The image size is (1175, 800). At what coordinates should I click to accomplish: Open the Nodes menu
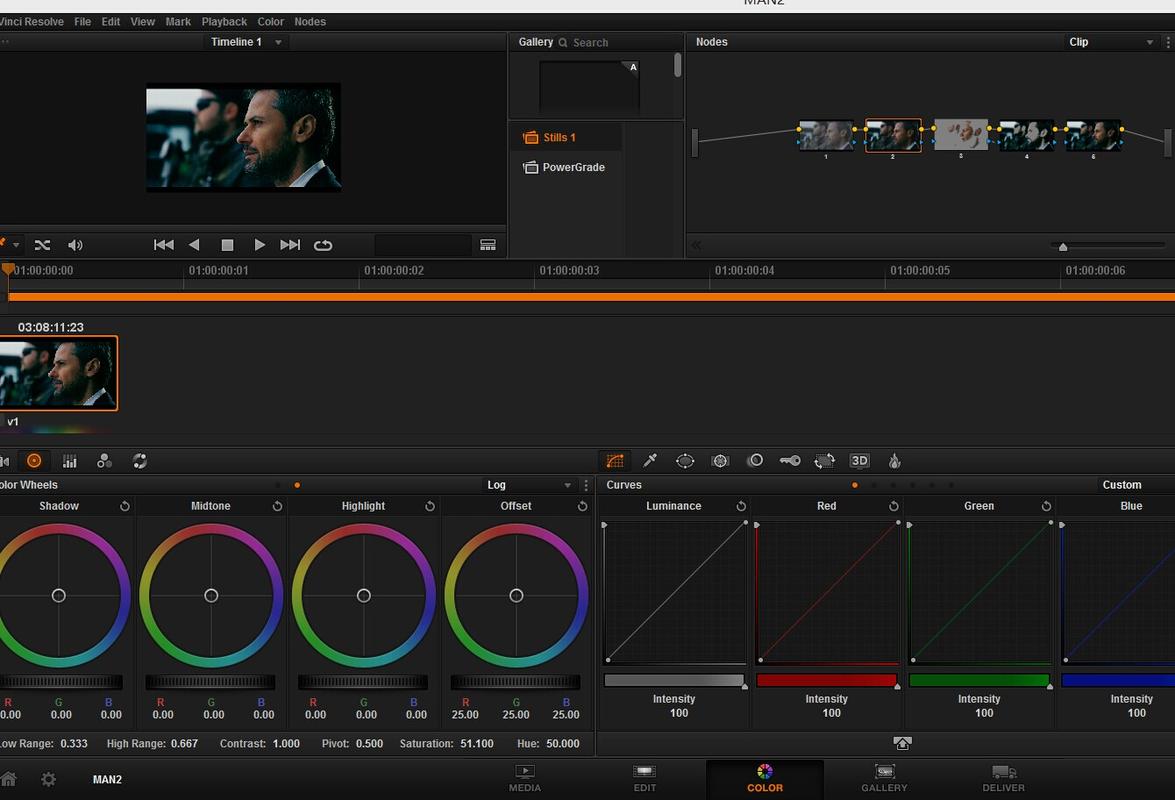[x=309, y=22]
